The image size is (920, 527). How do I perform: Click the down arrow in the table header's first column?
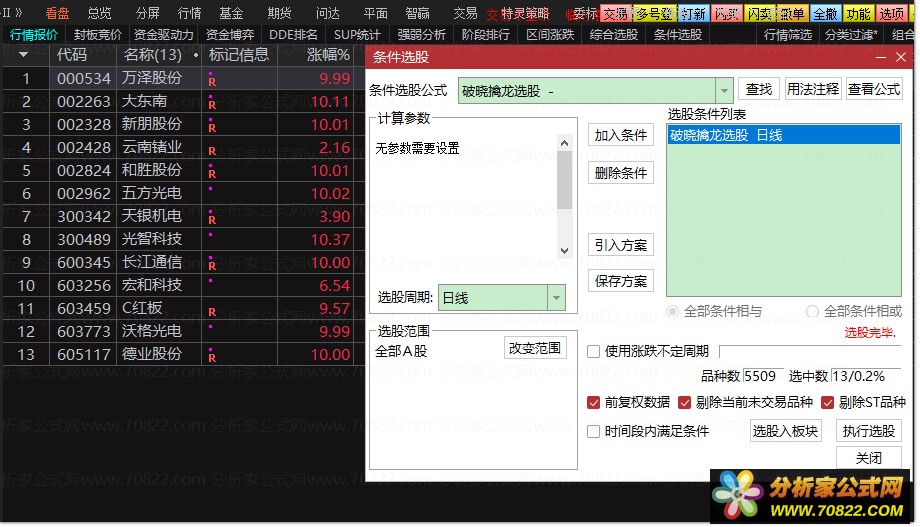23,54
